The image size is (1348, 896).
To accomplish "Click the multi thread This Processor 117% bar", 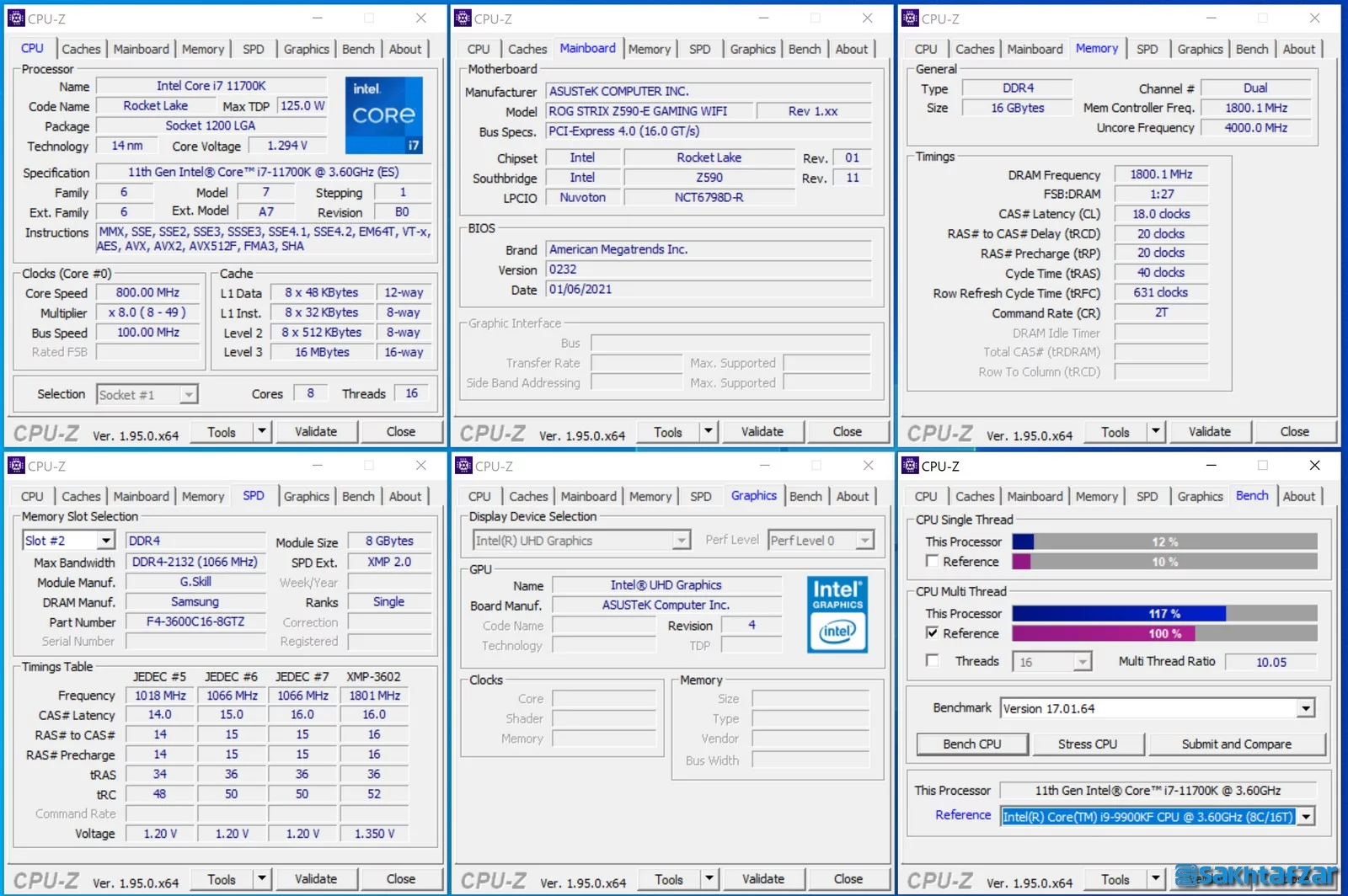I will click(x=1165, y=613).
